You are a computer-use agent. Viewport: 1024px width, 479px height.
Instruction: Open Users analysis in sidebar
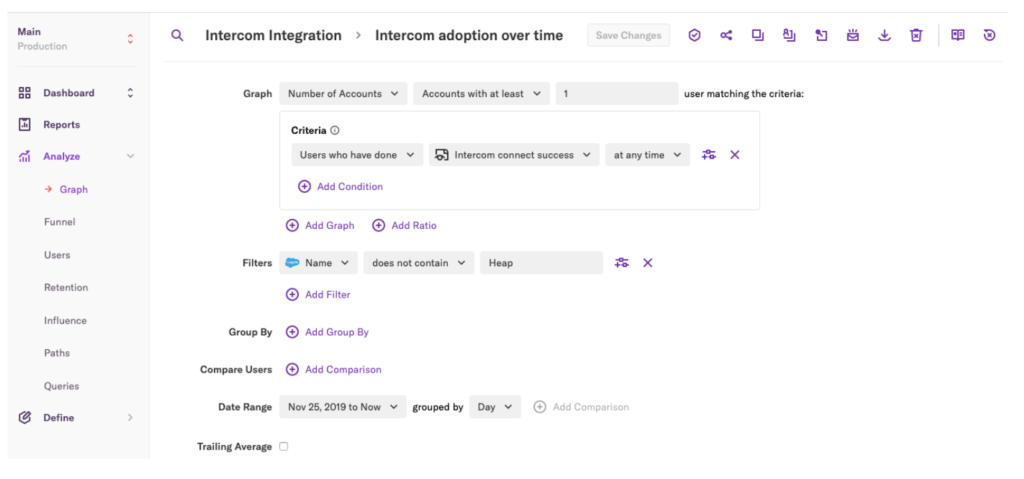click(57, 255)
